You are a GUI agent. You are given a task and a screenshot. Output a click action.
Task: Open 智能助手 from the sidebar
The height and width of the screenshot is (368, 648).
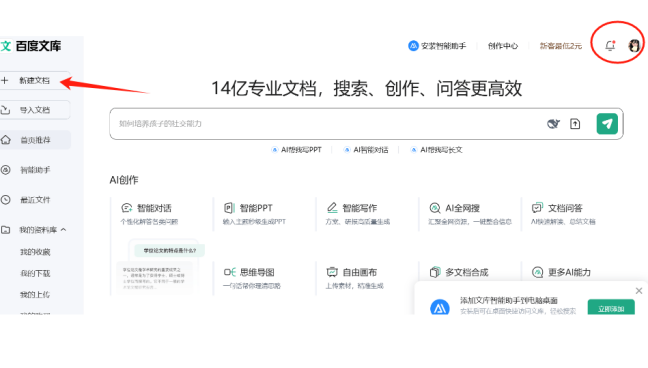tap(35, 170)
